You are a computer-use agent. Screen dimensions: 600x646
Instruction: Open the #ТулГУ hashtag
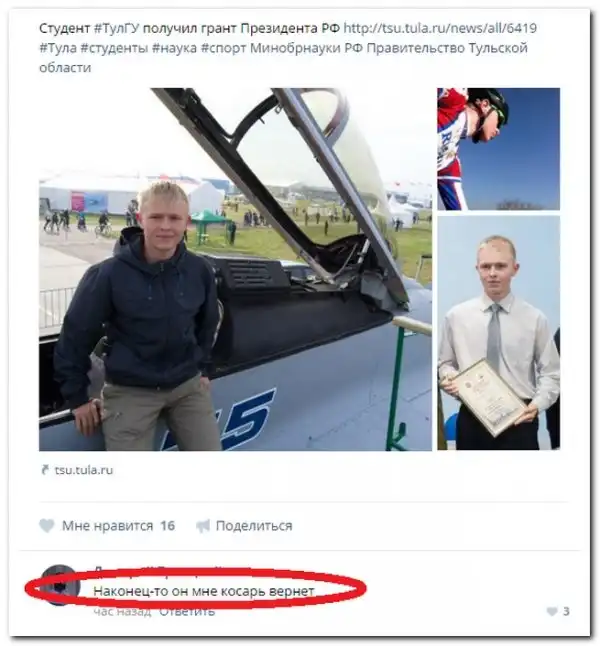coord(117,28)
